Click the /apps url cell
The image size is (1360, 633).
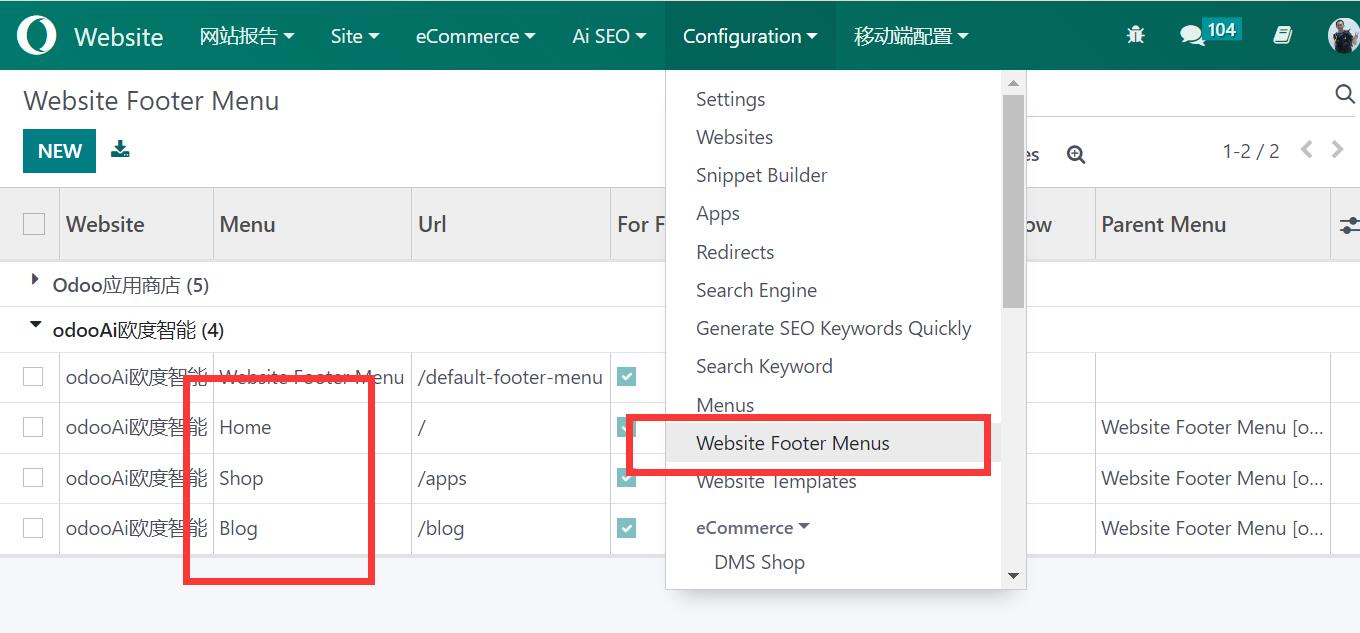(x=510, y=478)
